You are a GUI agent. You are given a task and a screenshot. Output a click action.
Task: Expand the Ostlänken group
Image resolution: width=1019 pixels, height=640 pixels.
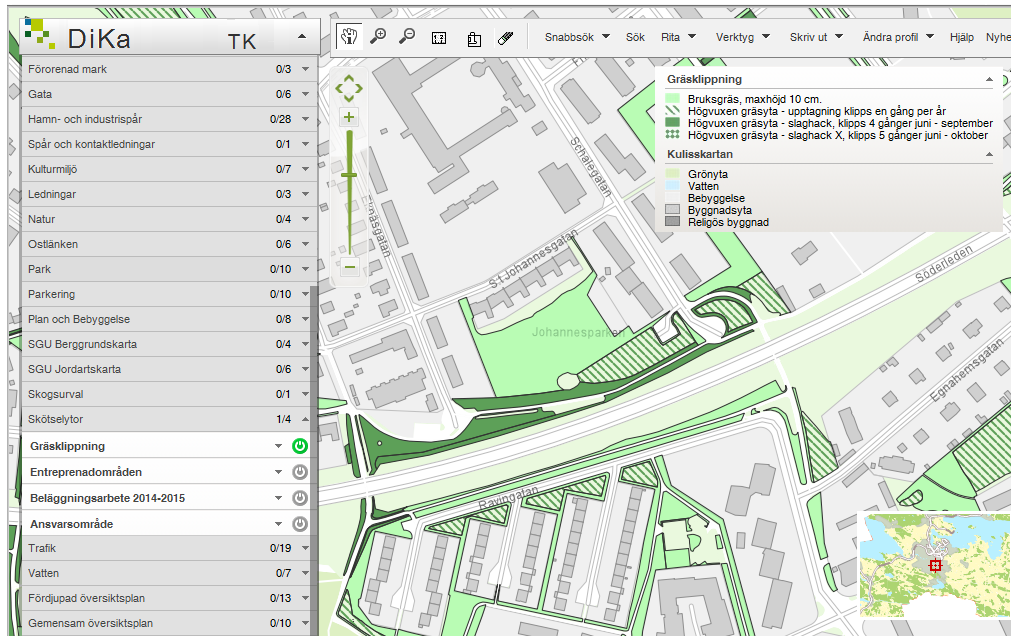305,244
